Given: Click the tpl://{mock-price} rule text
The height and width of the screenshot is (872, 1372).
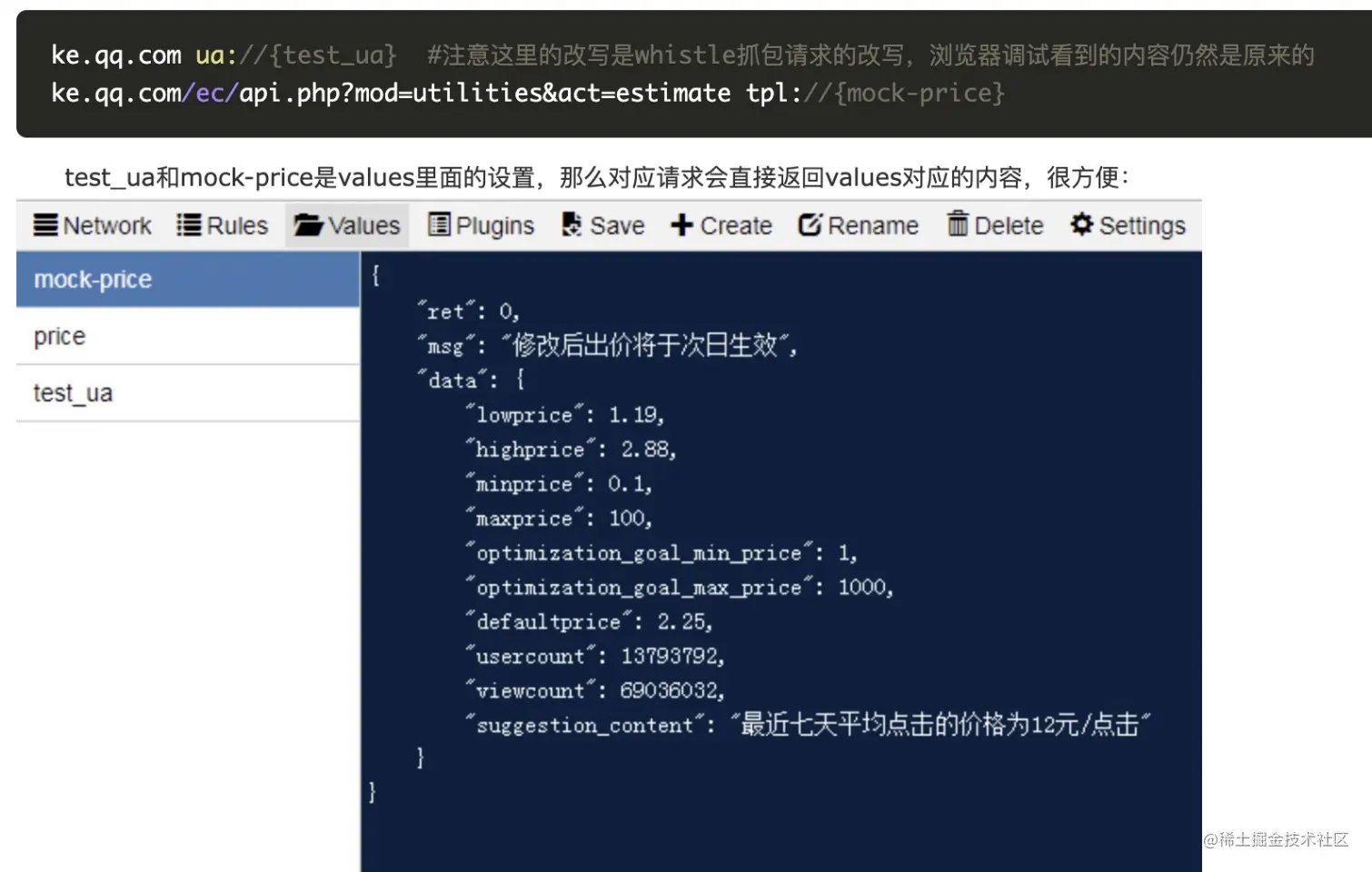Looking at the screenshot, I should tap(875, 93).
